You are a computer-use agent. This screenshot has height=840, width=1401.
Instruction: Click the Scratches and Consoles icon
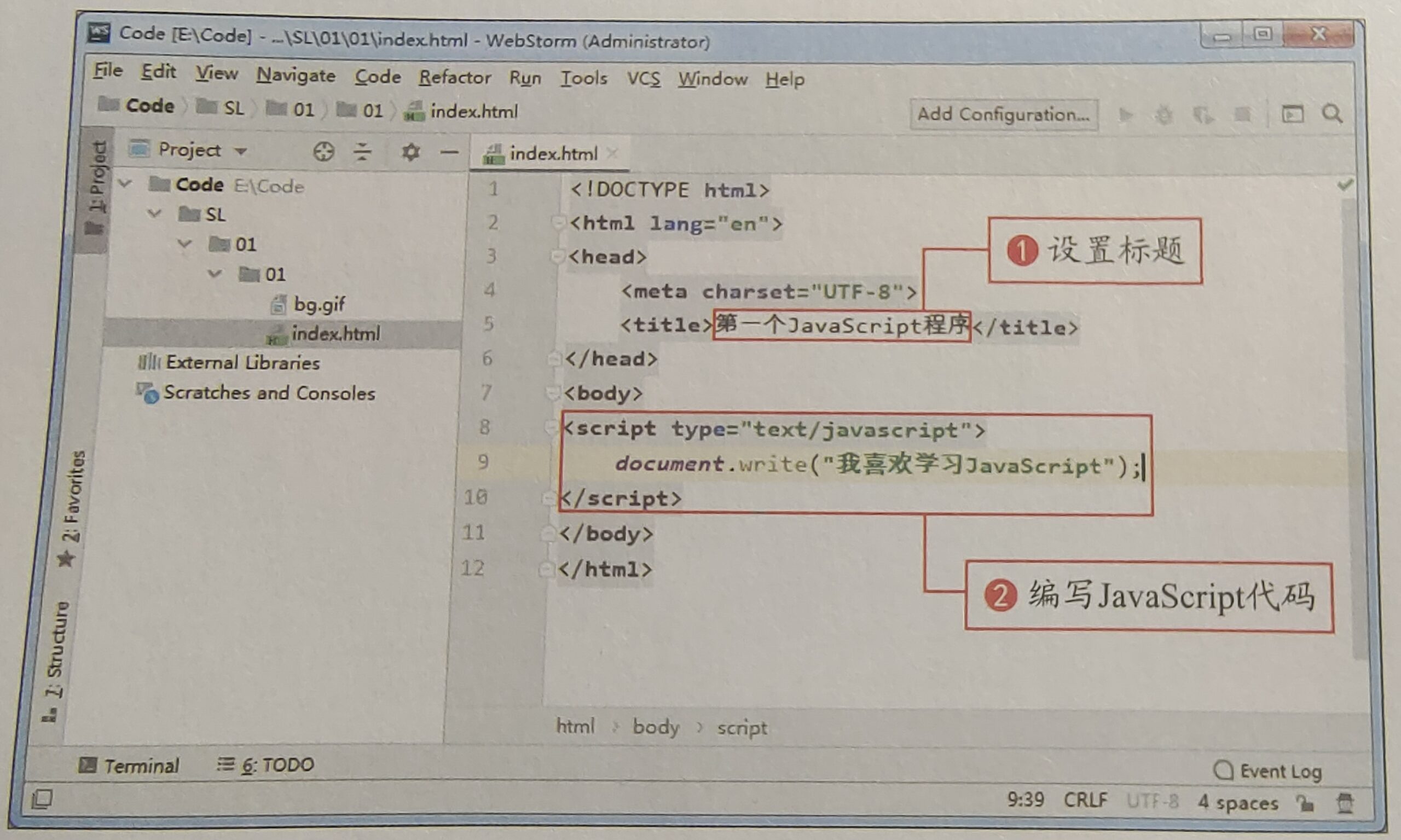[147, 392]
